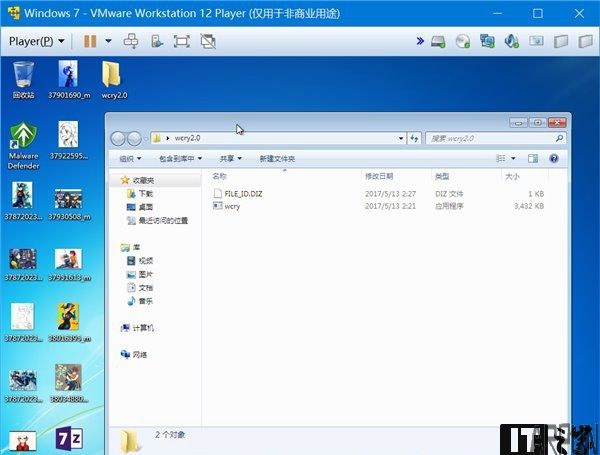
Task: Click the Explorer back navigation button
Action: coord(119,138)
